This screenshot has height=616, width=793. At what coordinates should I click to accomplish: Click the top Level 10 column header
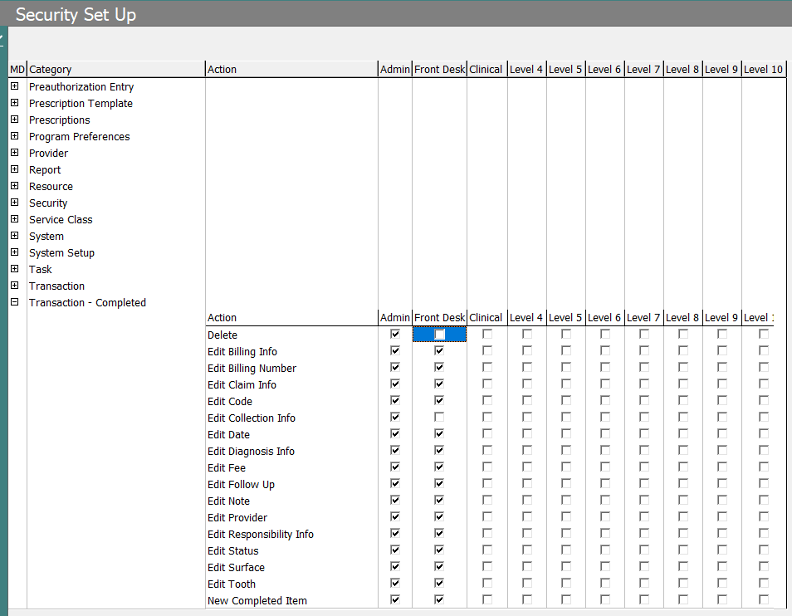763,69
